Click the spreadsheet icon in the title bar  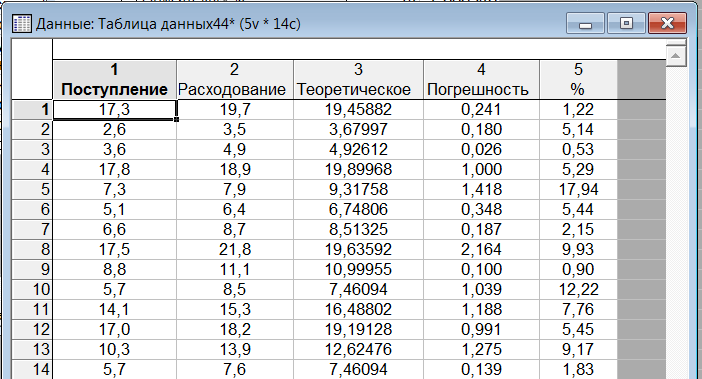(21, 24)
